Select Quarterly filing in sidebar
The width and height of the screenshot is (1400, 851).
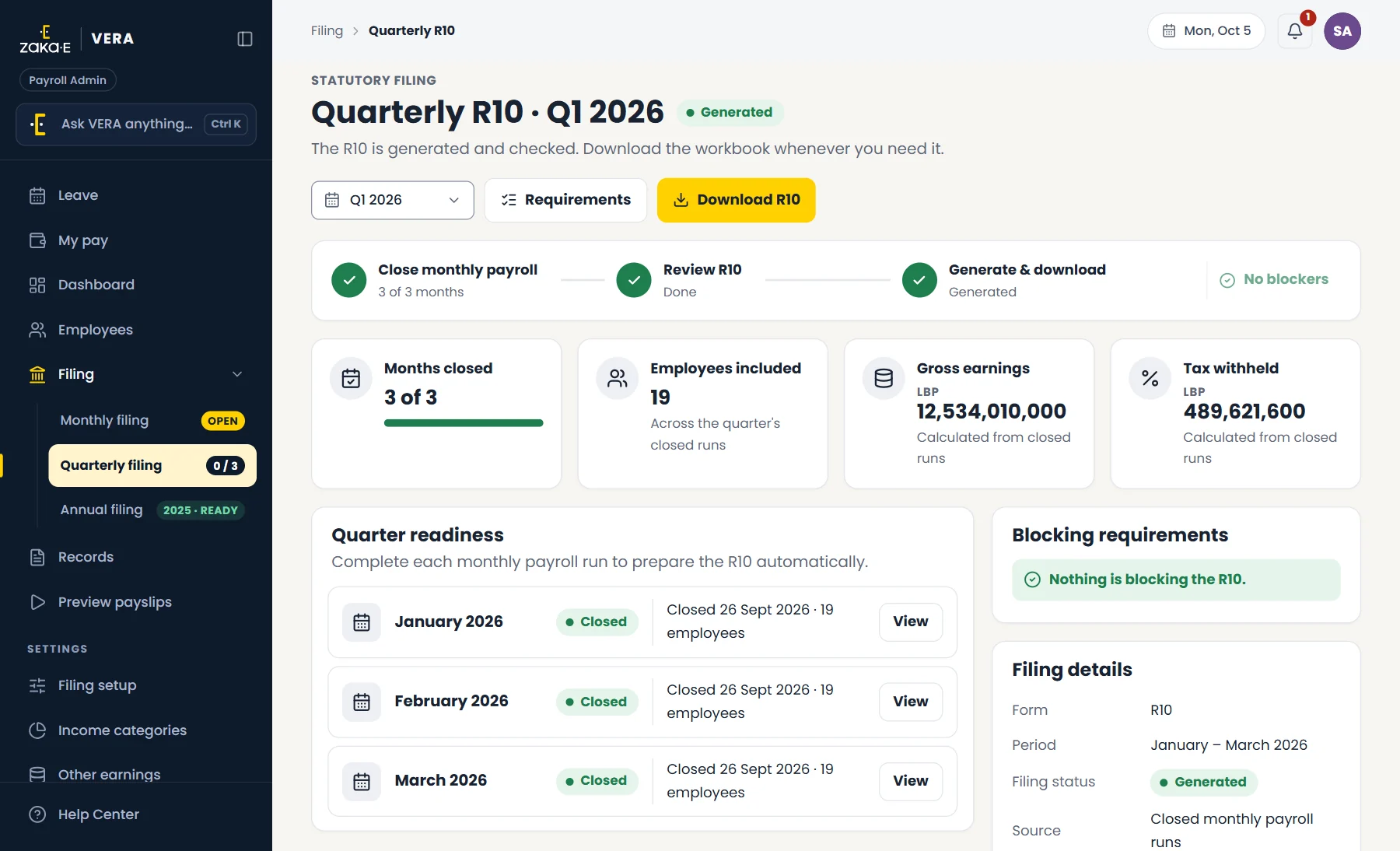tap(152, 466)
